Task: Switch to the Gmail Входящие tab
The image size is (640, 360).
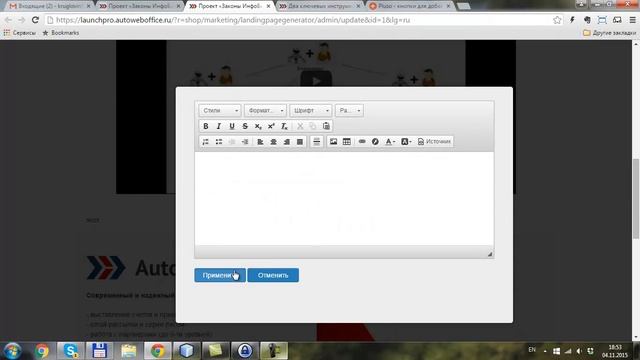Action: [x=49, y=6]
